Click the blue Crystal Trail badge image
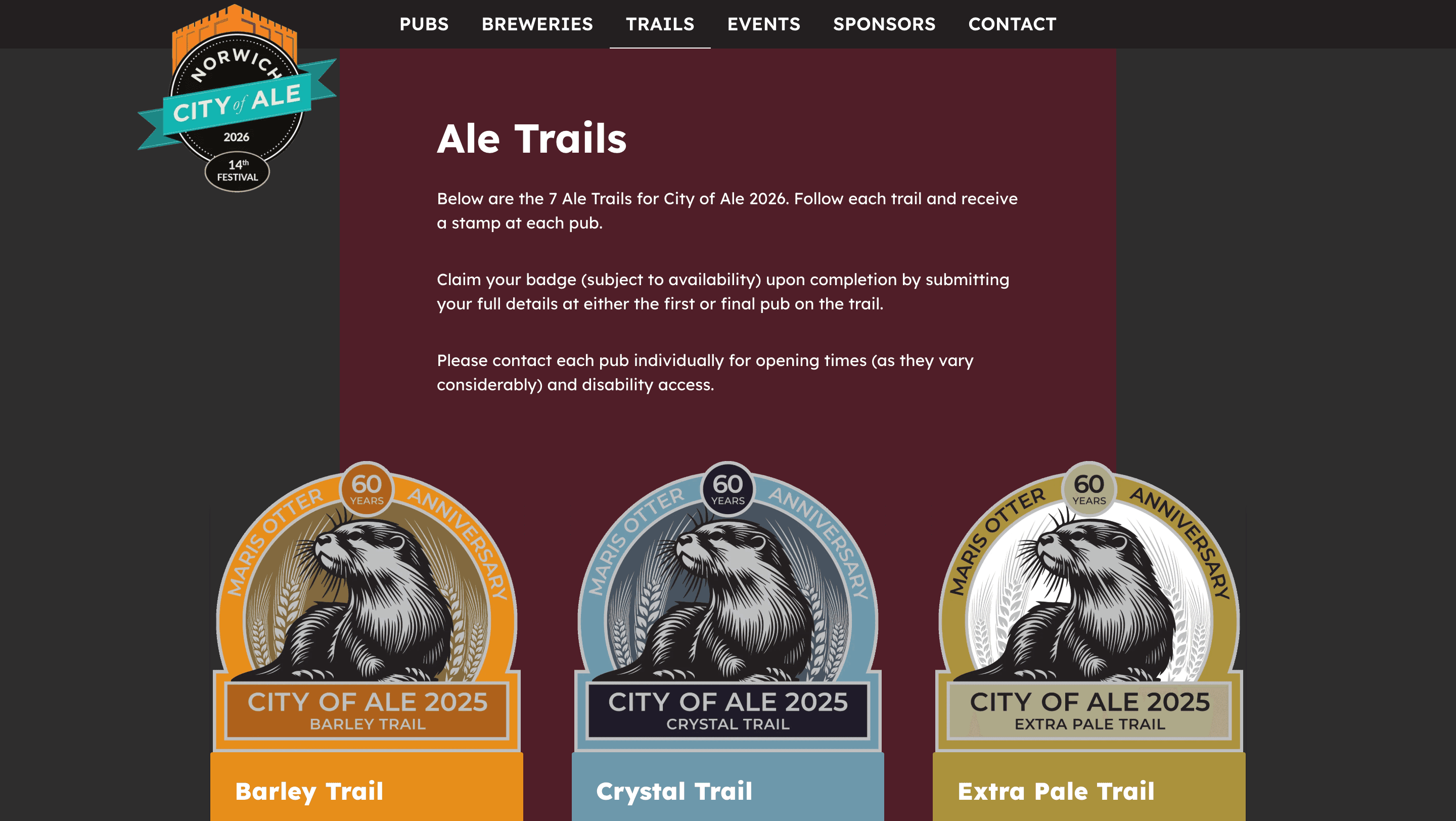 point(727,607)
